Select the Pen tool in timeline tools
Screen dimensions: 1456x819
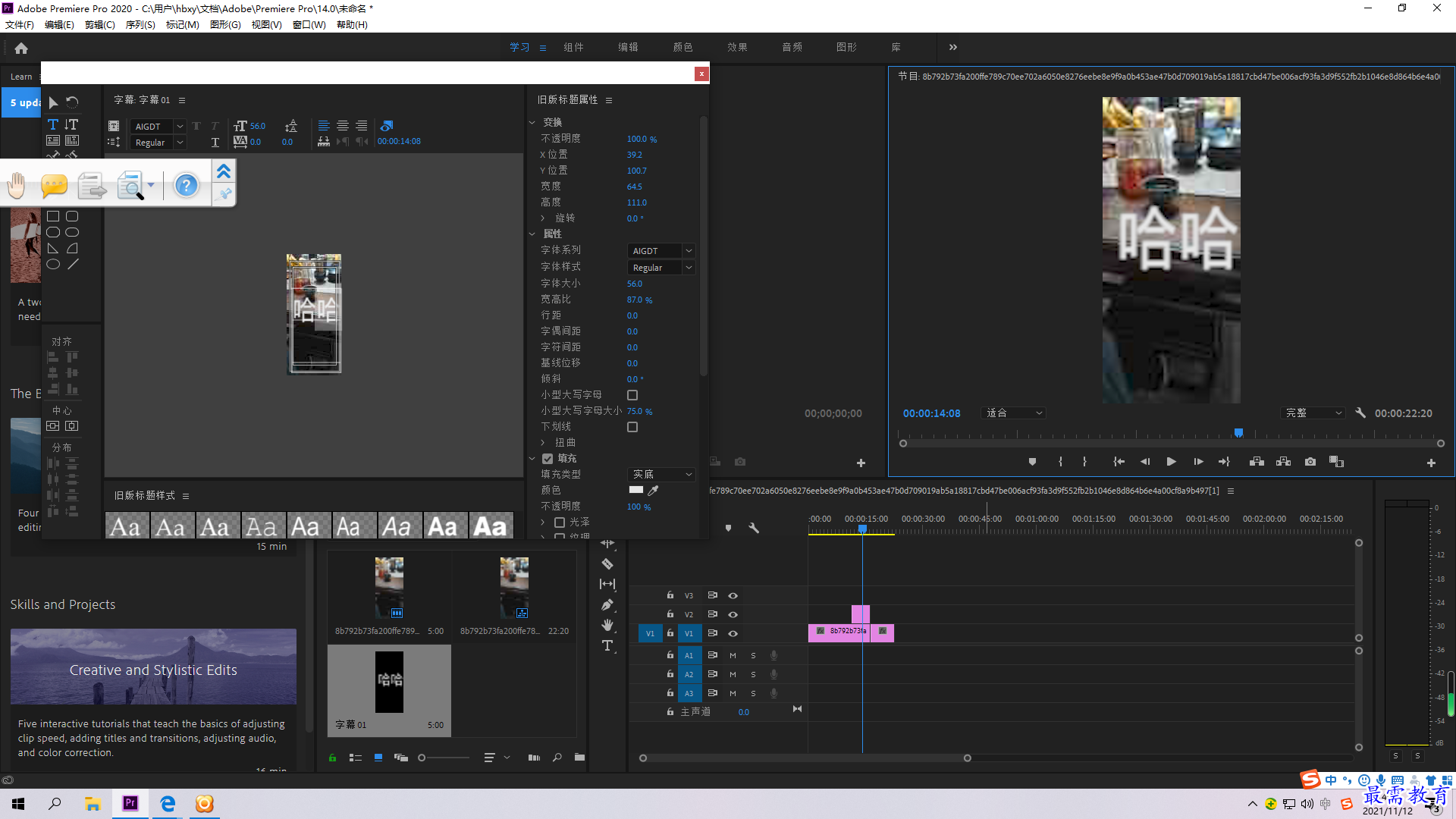(607, 605)
